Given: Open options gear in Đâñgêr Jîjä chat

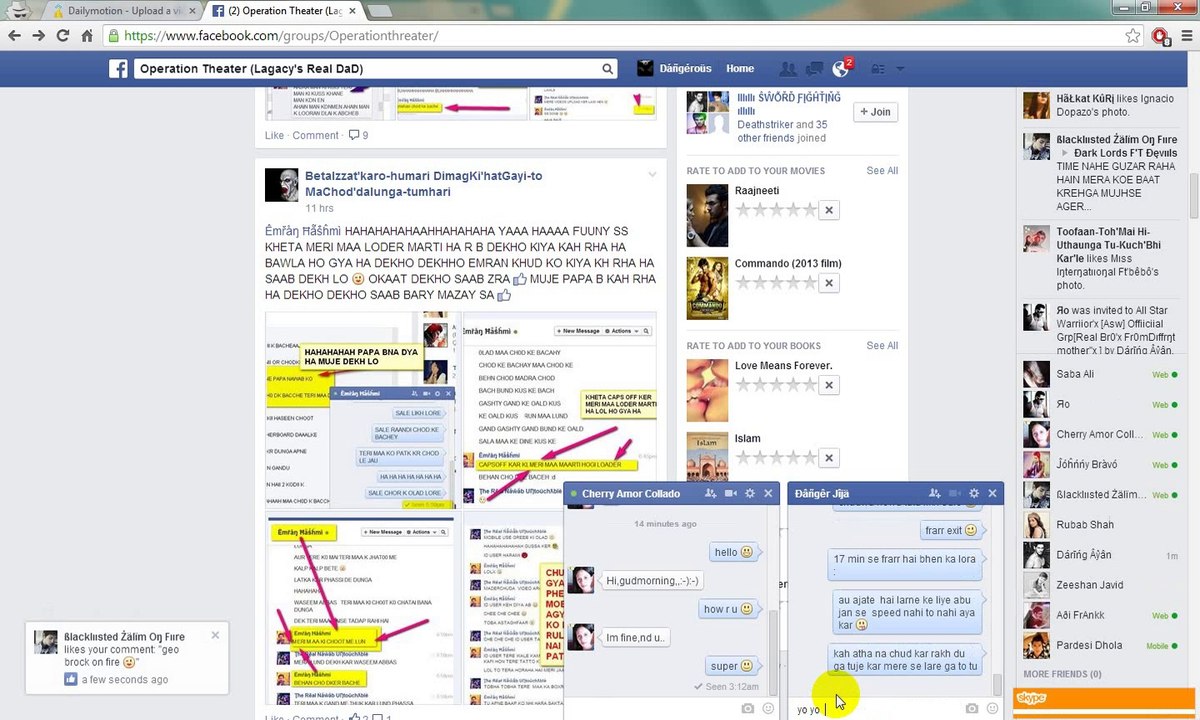Looking at the screenshot, I should pos(973,493).
